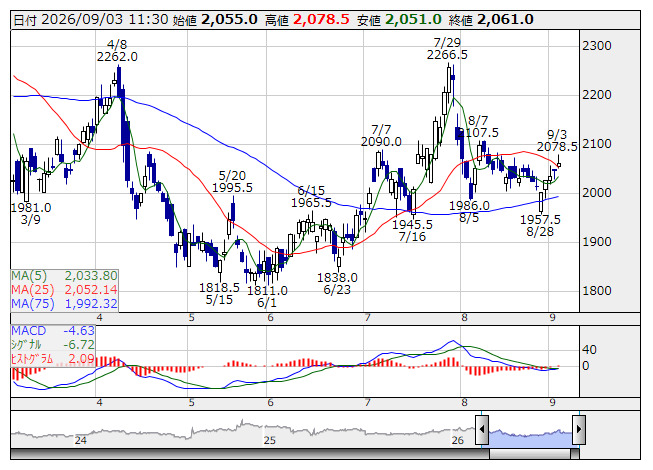Click year 25 in the navigator timeline
Viewport: 653px width, 470px height.
click(269, 440)
